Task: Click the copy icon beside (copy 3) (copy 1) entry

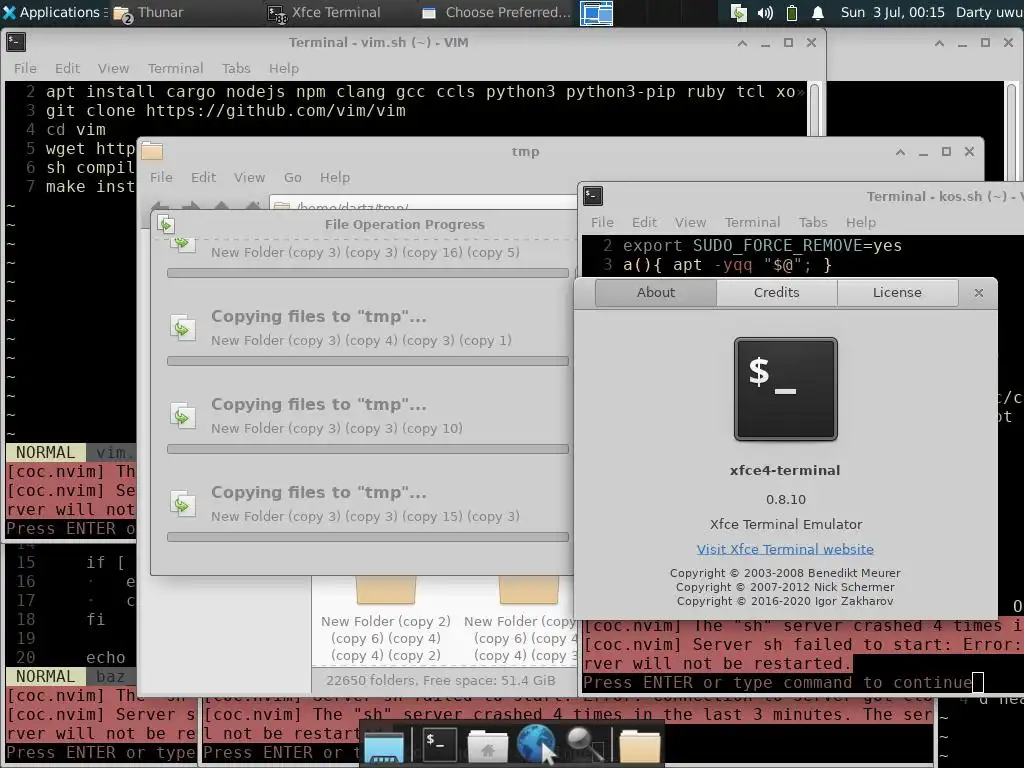Action: coord(183,328)
